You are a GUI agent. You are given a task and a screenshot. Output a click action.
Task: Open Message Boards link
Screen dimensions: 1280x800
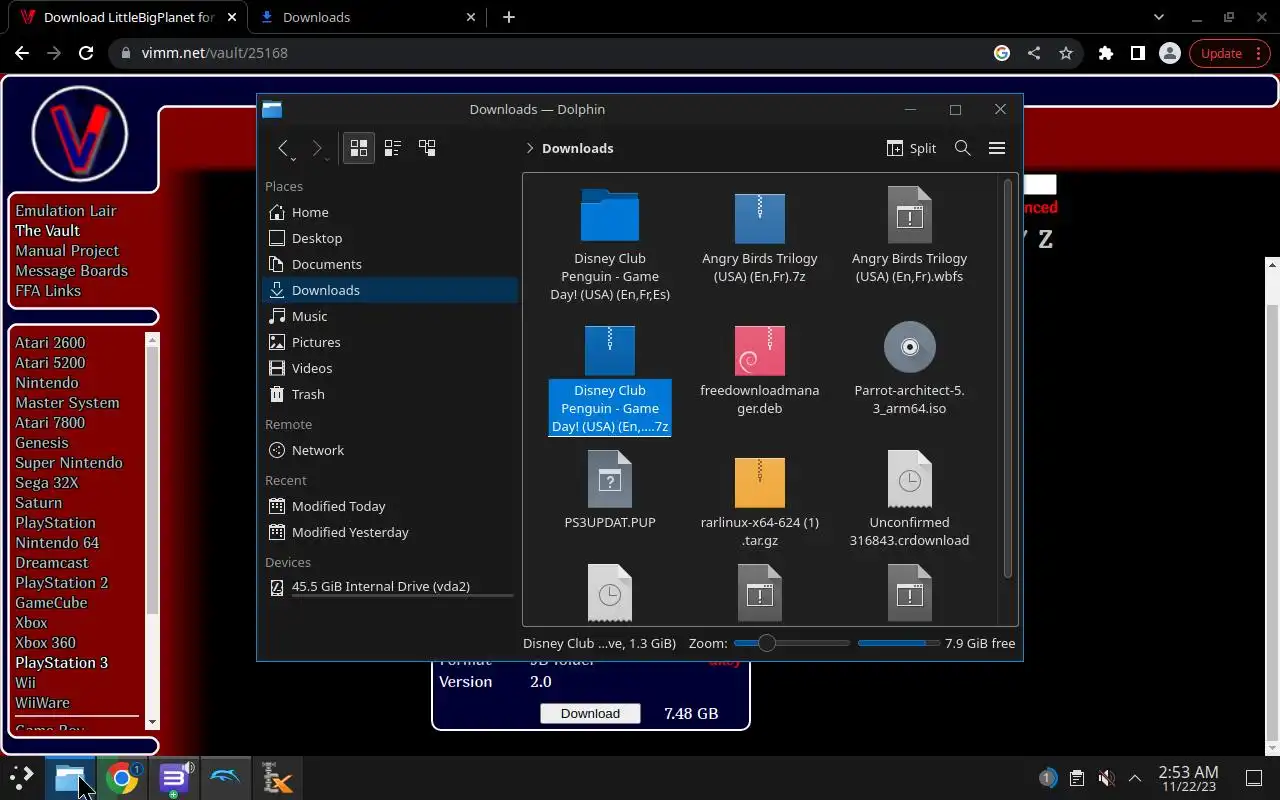[x=71, y=270]
